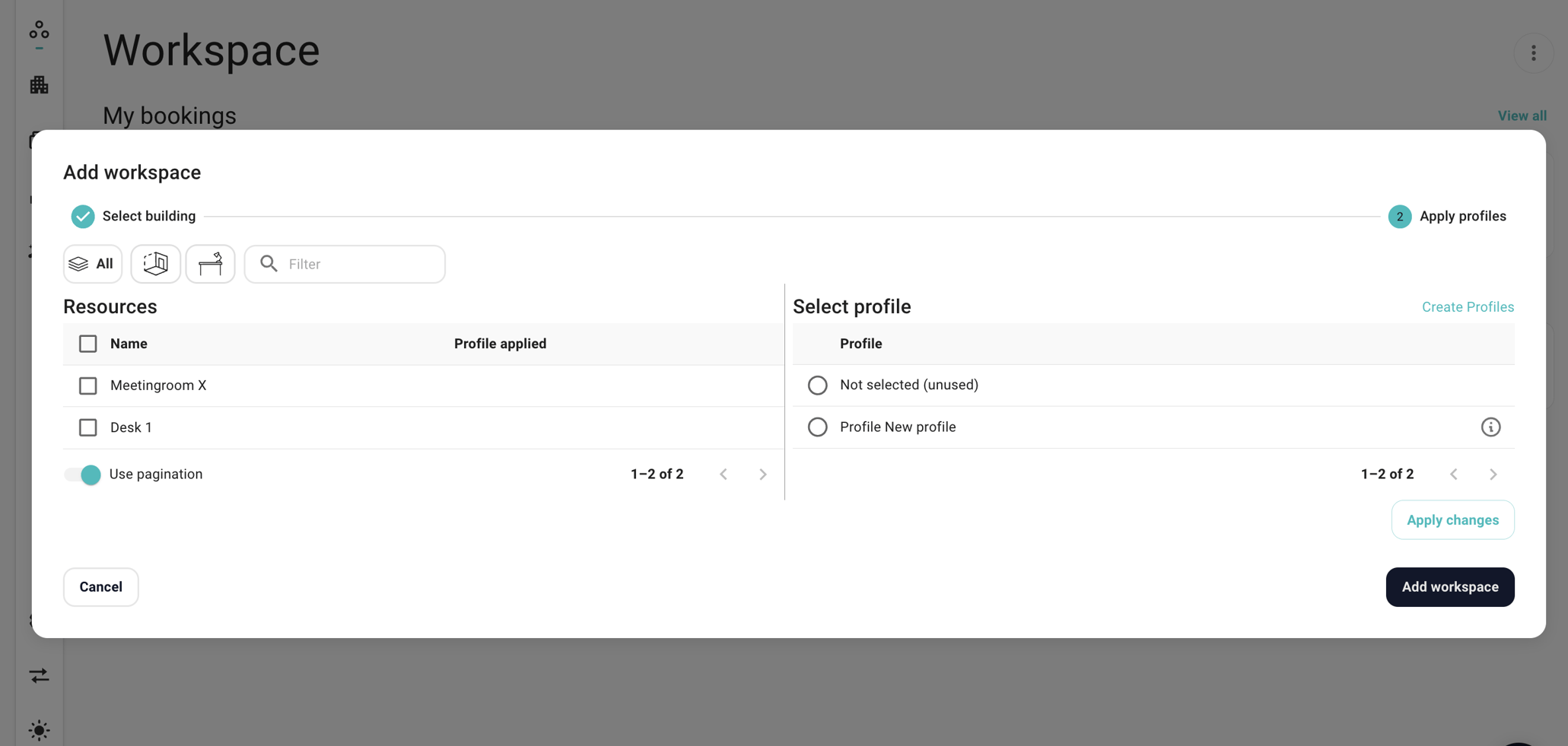Choose the Not selected (unused) radio option
This screenshot has width=1568, height=746.
tap(817, 386)
